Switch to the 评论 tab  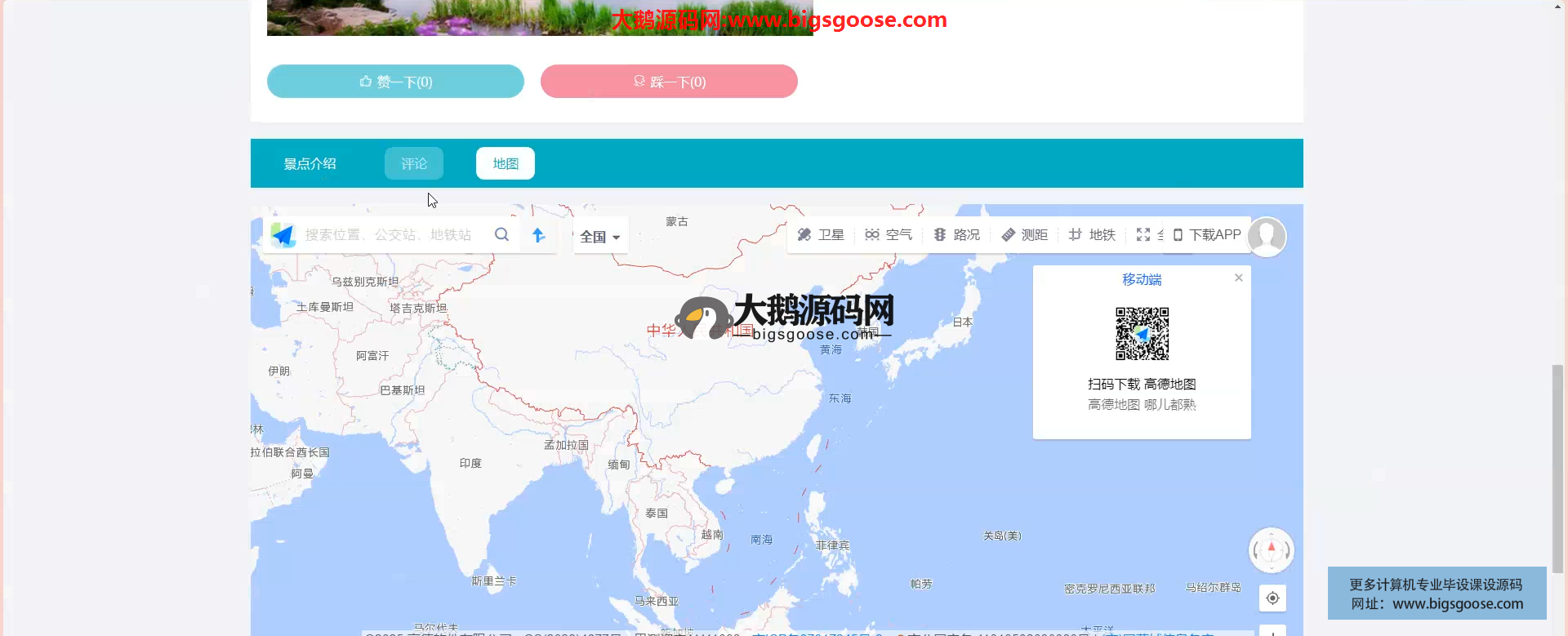click(414, 163)
